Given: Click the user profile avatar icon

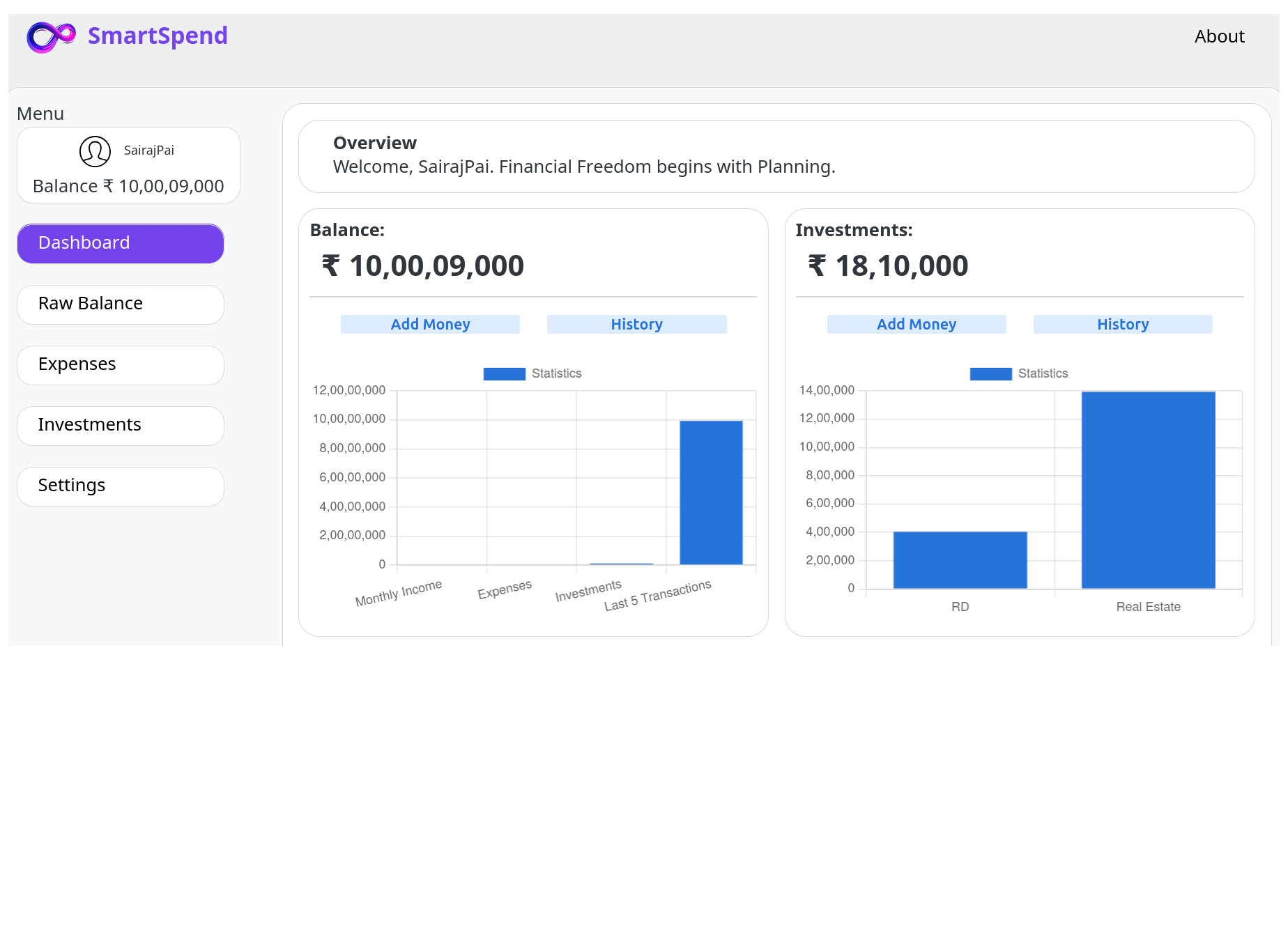Looking at the screenshot, I should click(95, 151).
